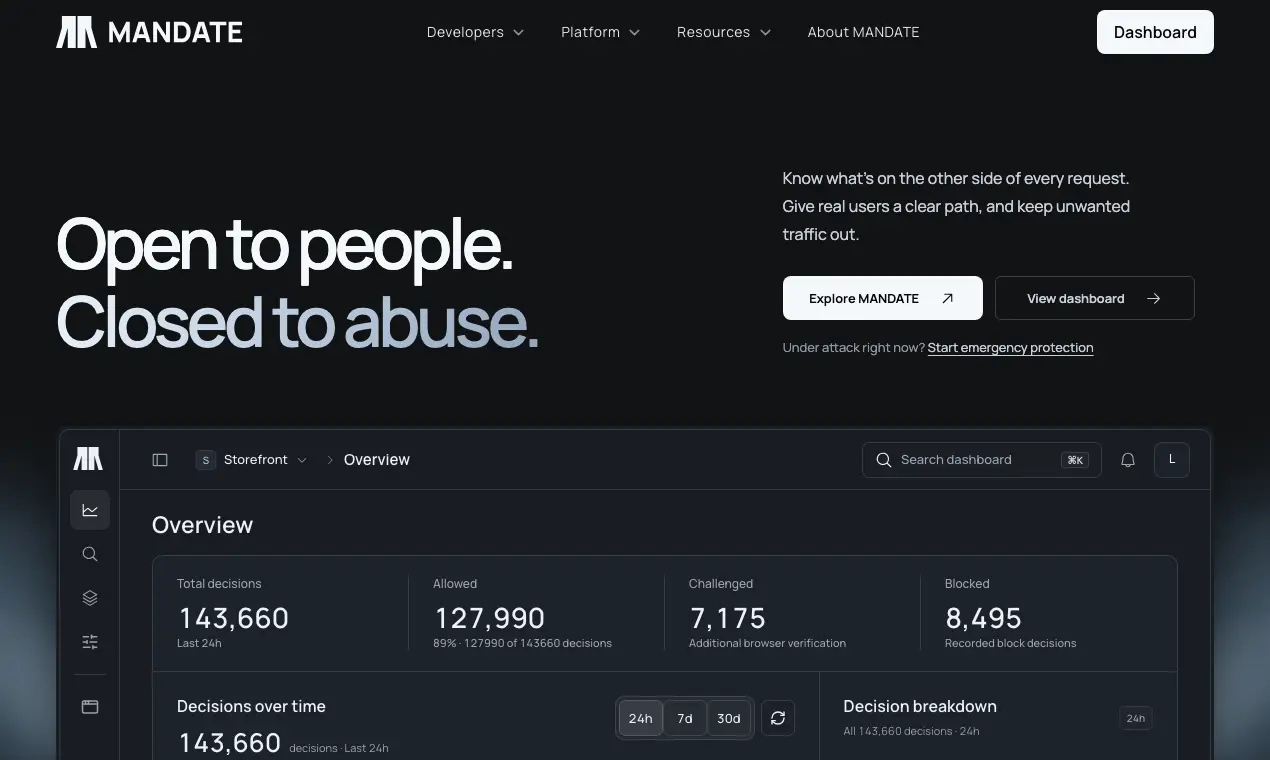Click 'Additional browser verification' text
Image resolution: width=1270 pixels, height=760 pixels.
click(x=767, y=643)
